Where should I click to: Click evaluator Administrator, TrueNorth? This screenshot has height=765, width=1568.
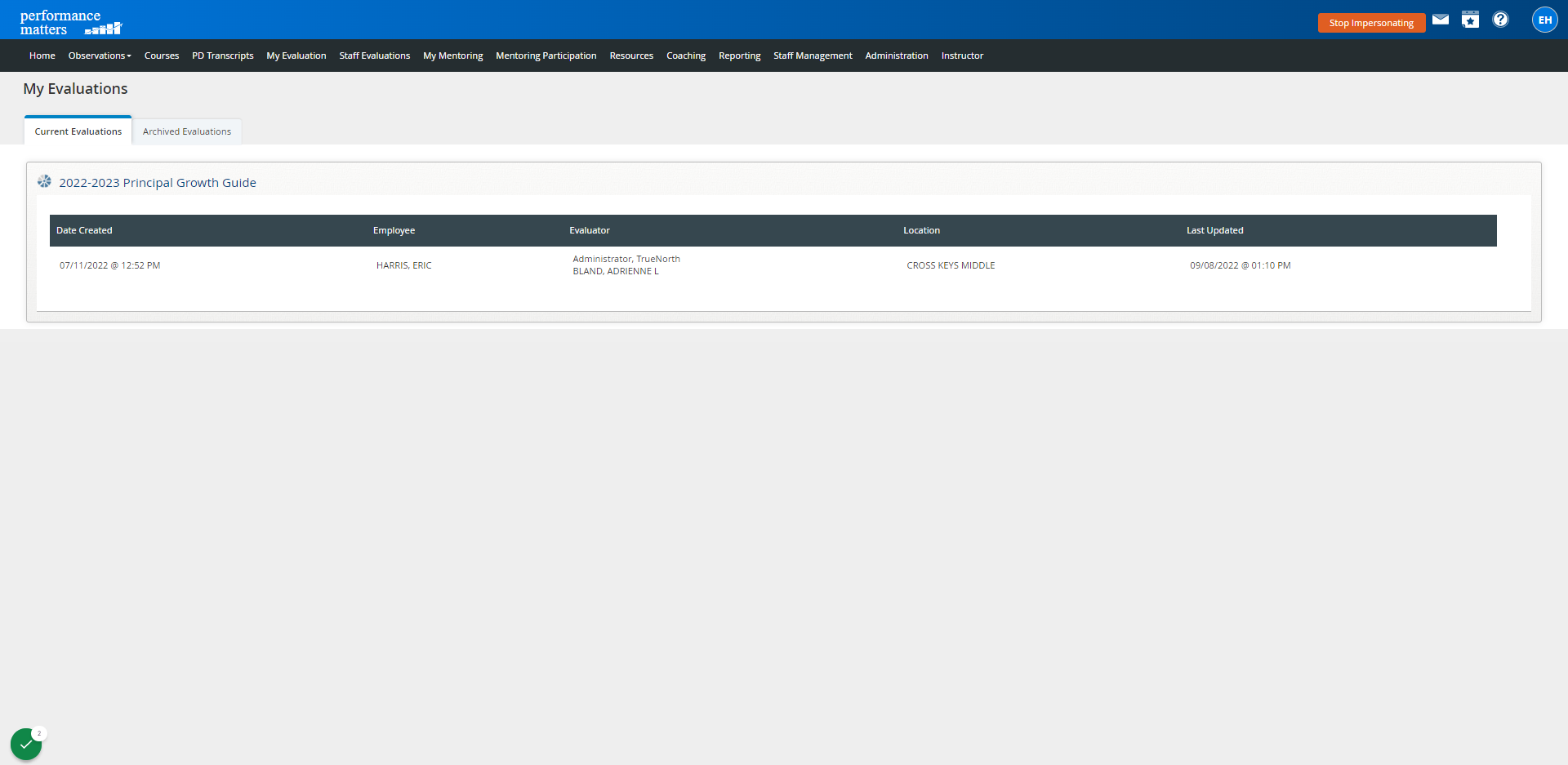626,259
